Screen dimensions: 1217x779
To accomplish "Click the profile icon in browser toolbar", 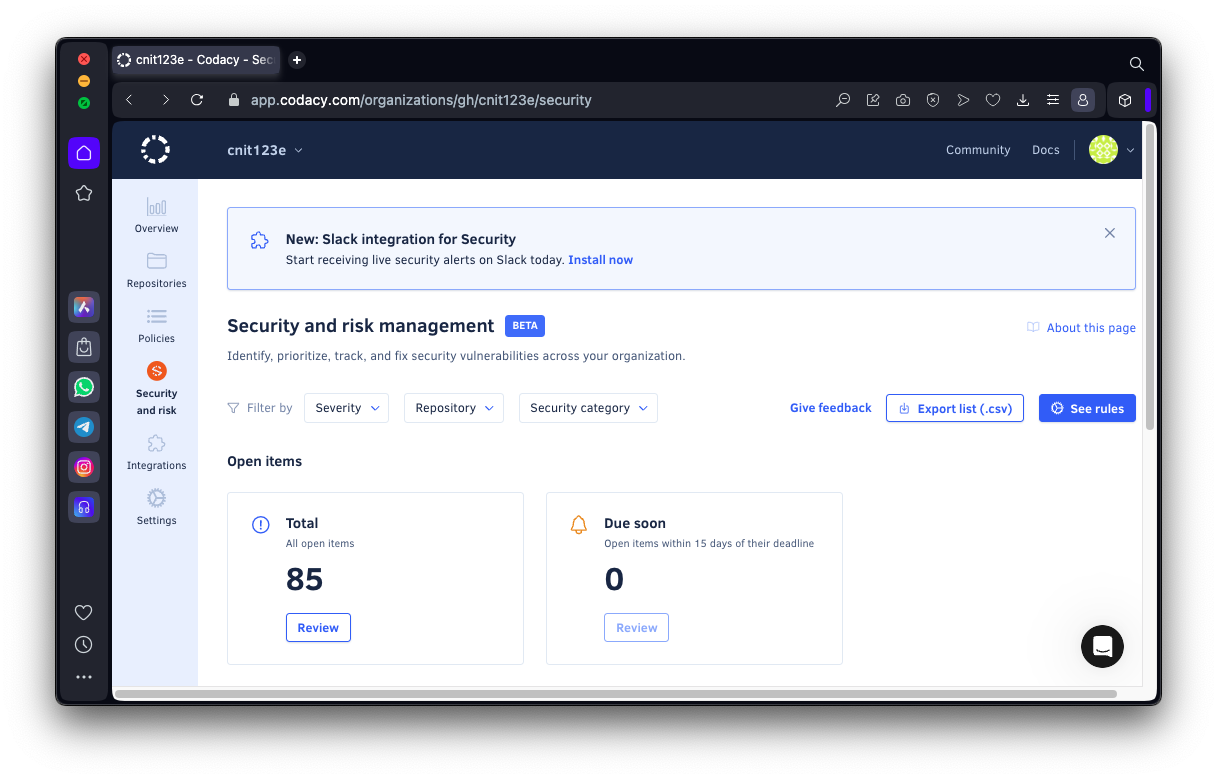I will point(1082,100).
